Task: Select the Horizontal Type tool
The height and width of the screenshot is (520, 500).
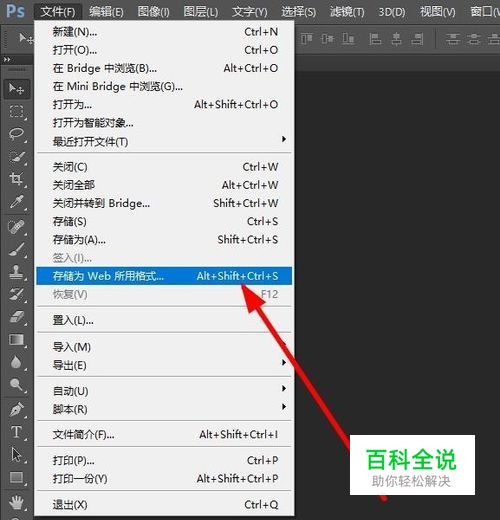Action: pyautogui.click(x=16, y=432)
